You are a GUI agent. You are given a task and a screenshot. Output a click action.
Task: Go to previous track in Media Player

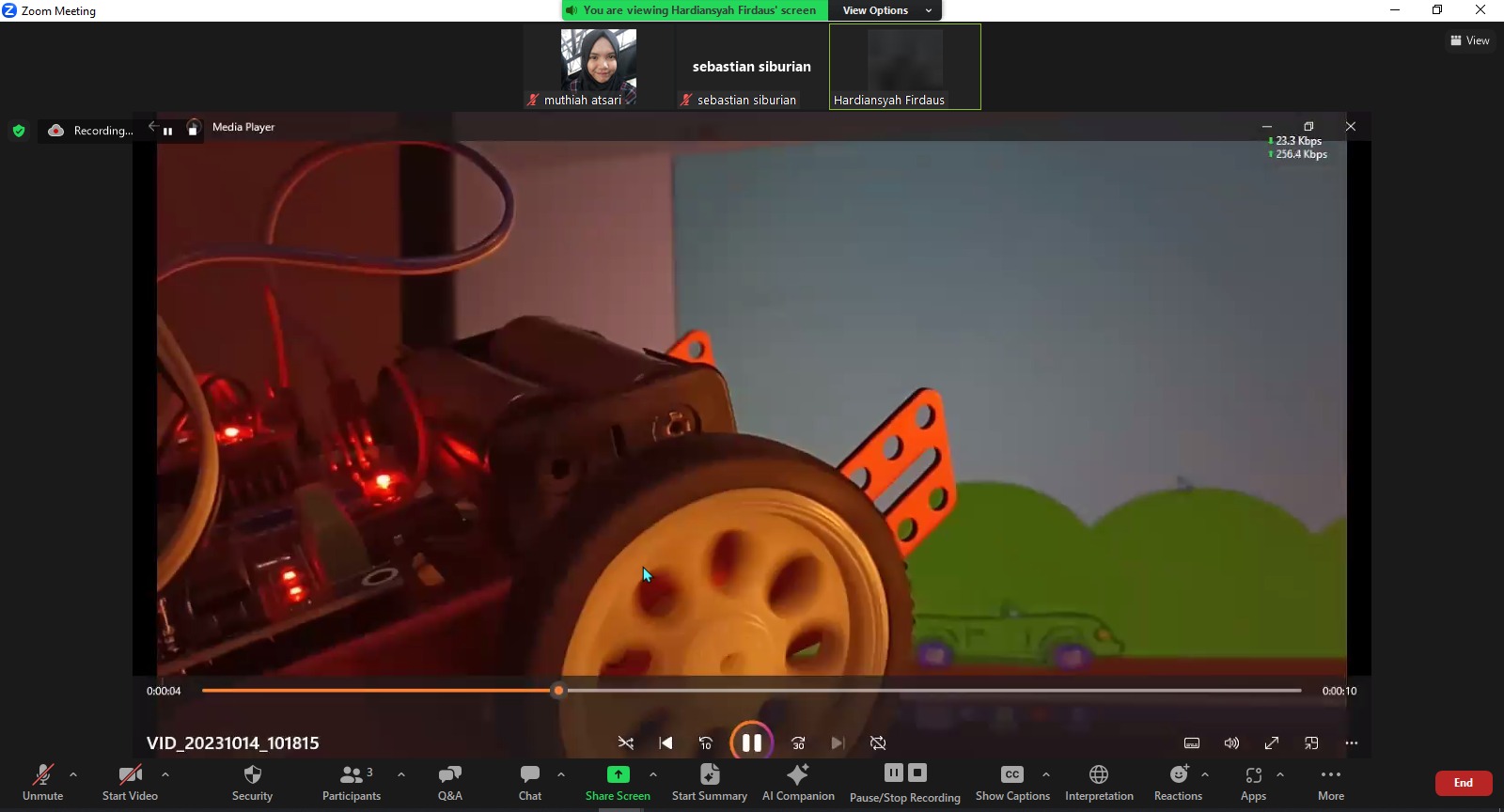coord(666,743)
